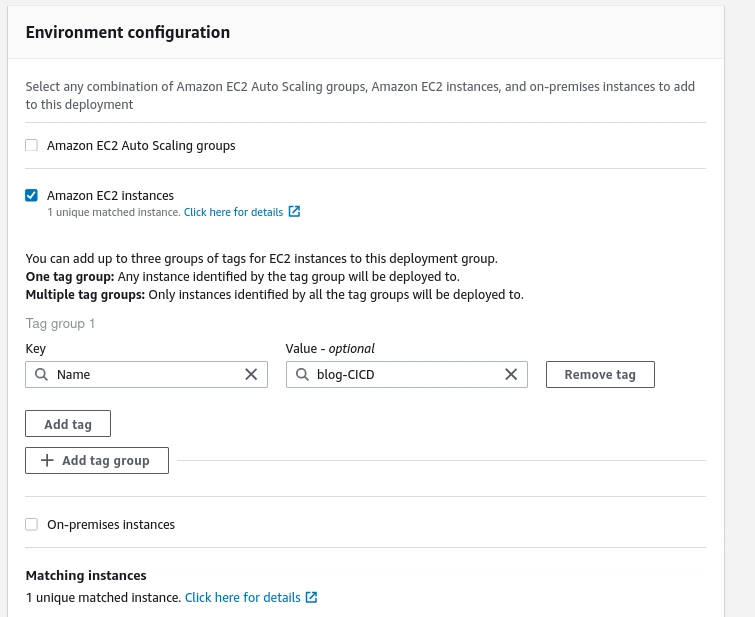Click plus icon on Add tag group

click(47, 460)
